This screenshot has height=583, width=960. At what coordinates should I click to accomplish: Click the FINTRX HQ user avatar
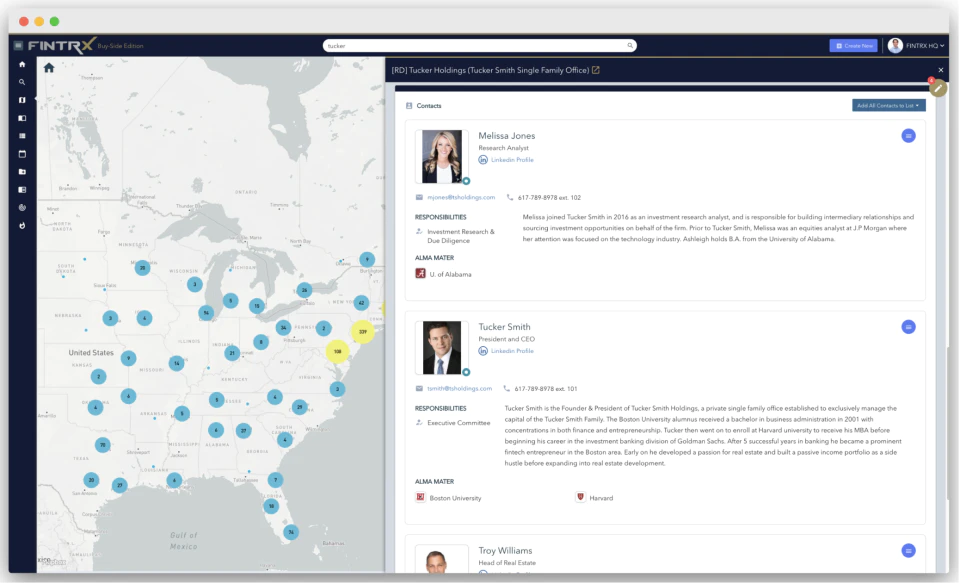[895, 45]
